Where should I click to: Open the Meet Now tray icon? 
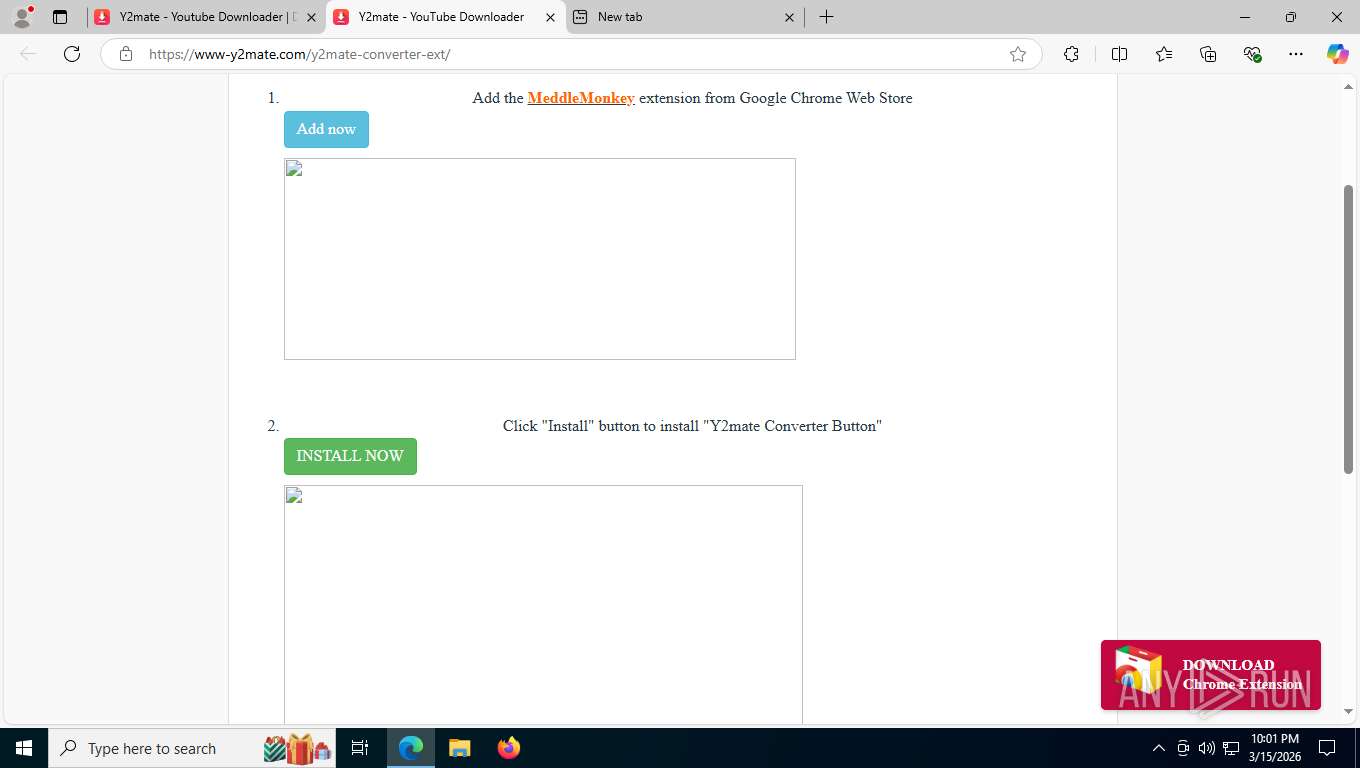point(1183,748)
